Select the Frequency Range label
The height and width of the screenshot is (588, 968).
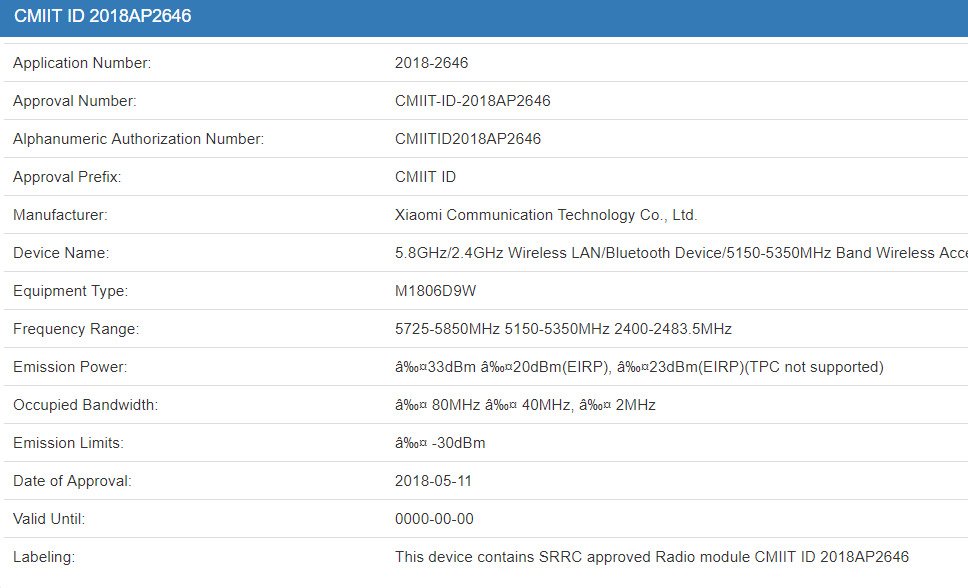point(76,329)
